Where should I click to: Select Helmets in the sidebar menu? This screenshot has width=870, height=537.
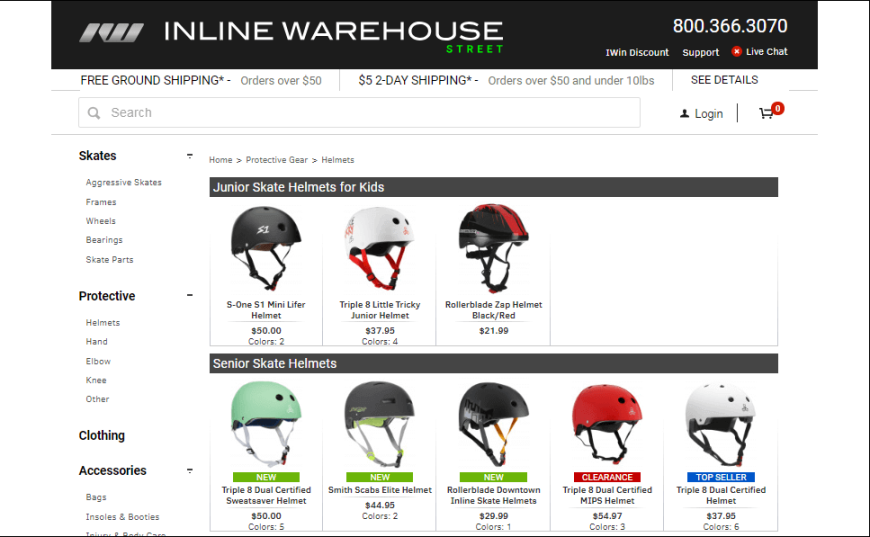point(103,322)
